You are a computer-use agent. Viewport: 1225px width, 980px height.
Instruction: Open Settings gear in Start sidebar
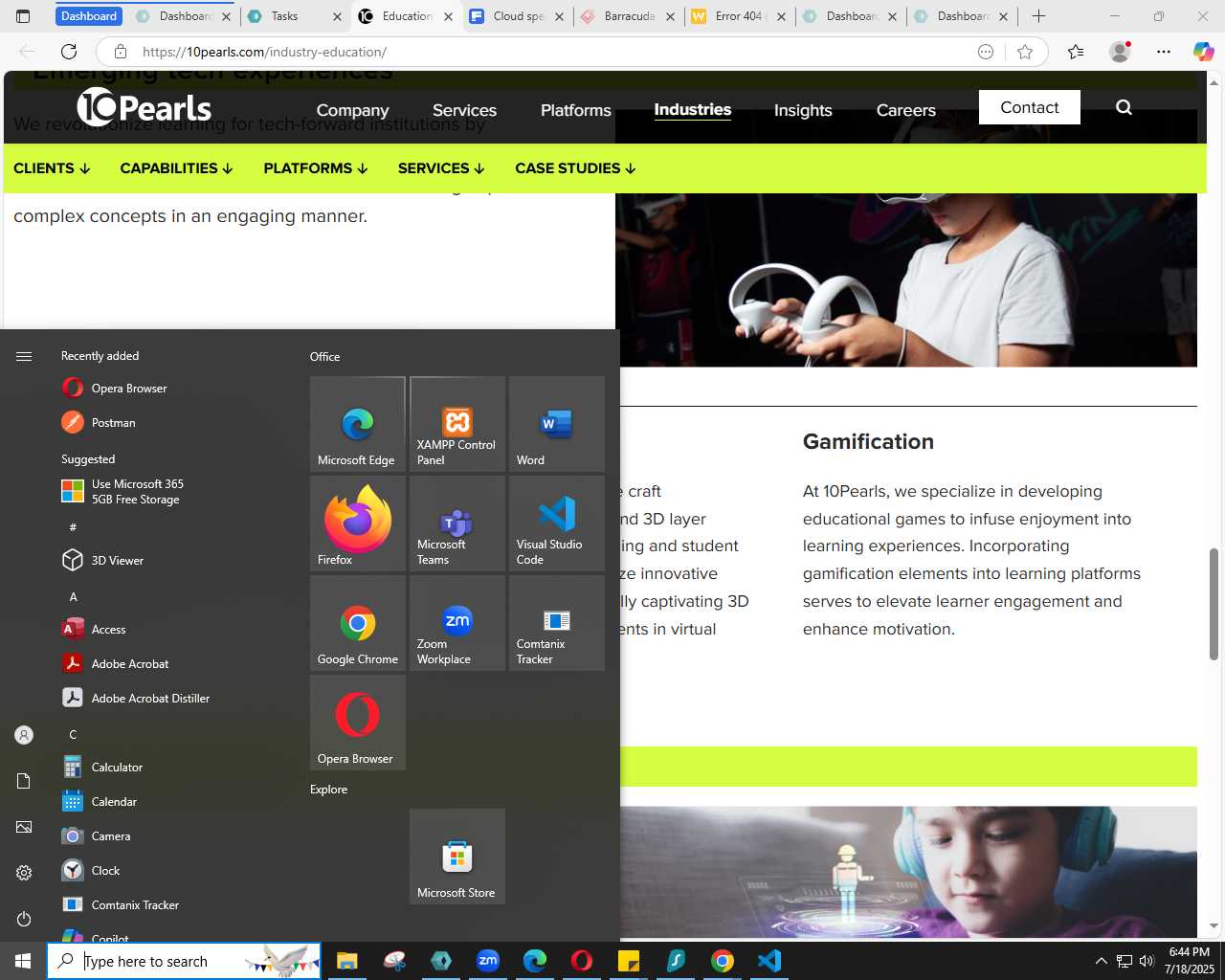pos(24,873)
